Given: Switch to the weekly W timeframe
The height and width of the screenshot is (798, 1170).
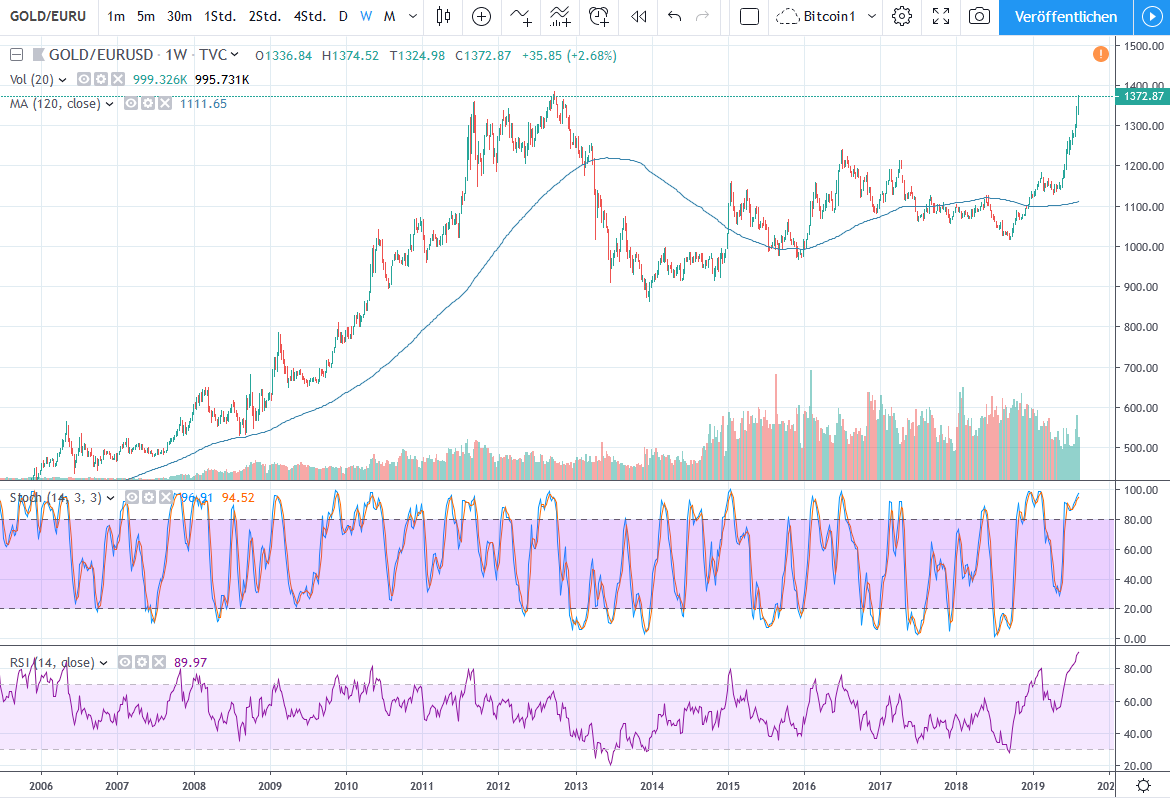Looking at the screenshot, I should point(366,16).
